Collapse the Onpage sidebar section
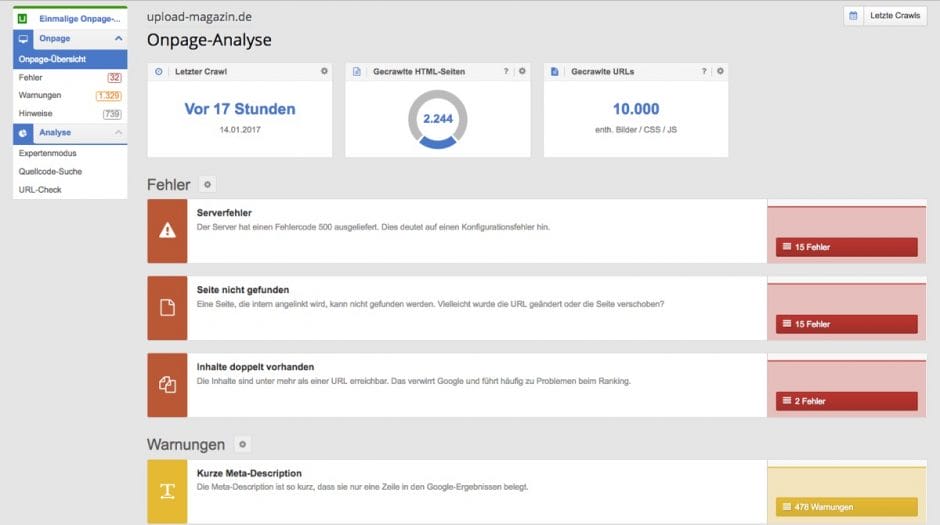Image resolution: width=940 pixels, height=525 pixels. 118,39
